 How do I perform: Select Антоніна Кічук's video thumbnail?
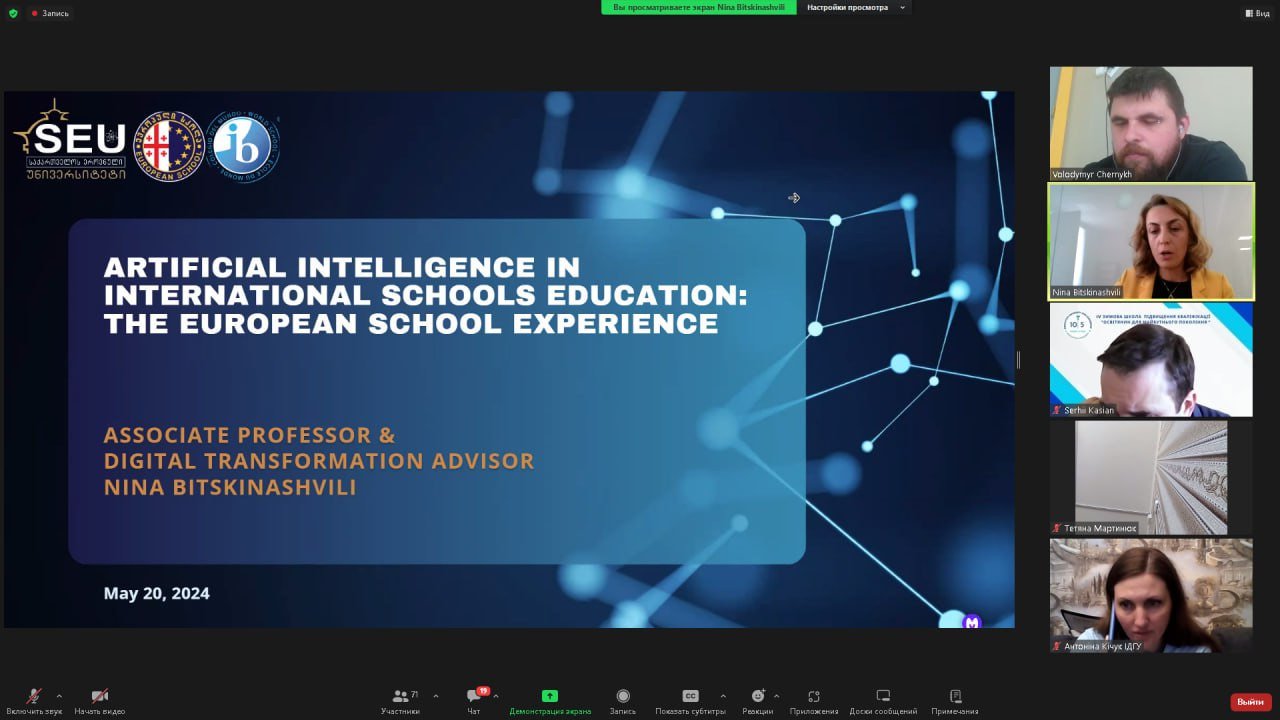pos(1151,596)
